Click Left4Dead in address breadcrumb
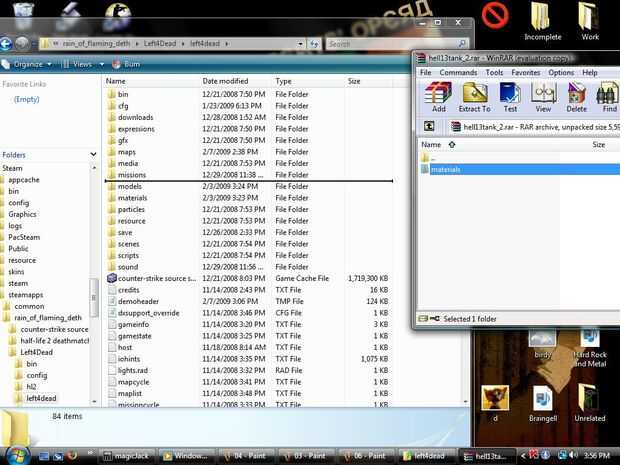Viewport: 620px width, 465px height. (160, 43)
